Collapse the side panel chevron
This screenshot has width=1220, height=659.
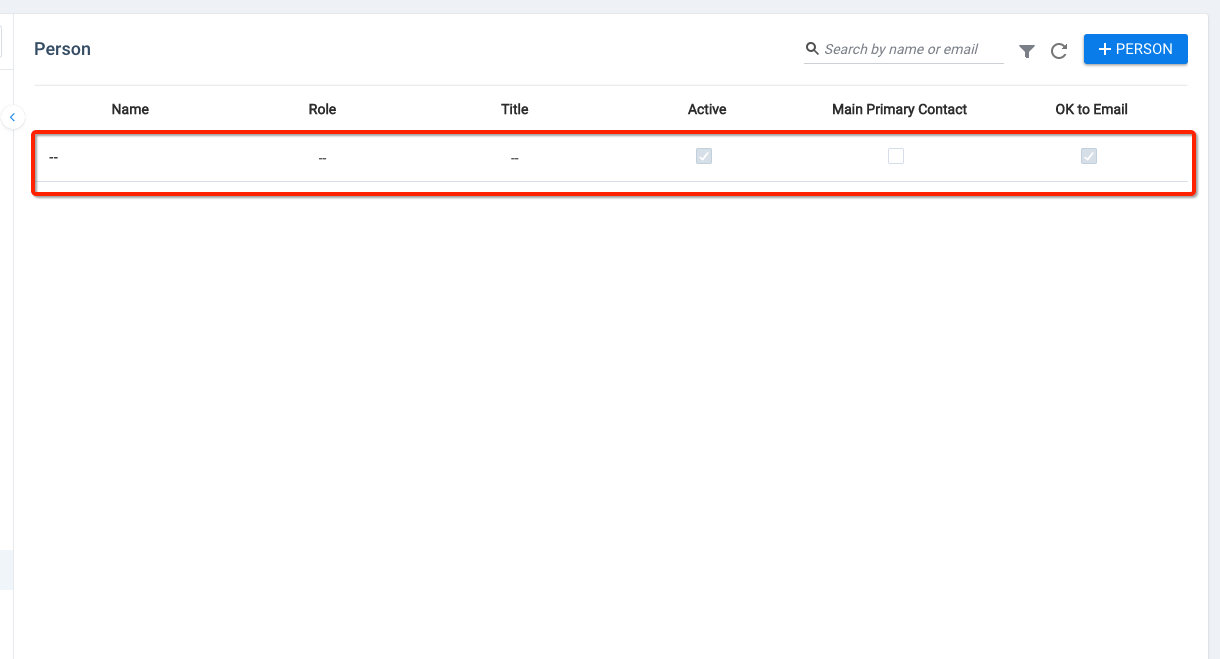12,117
